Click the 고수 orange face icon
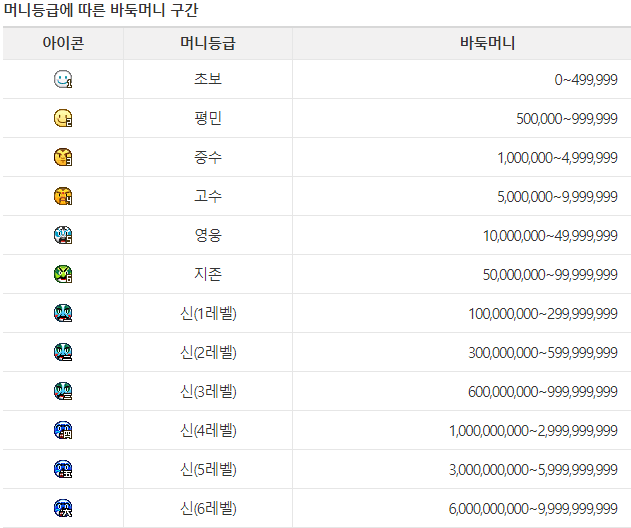Viewport: 631px width, 528px height. (63, 196)
